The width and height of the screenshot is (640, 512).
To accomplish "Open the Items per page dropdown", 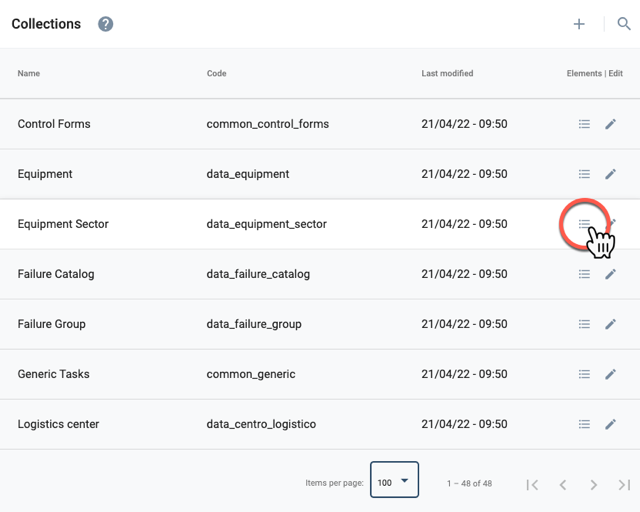I will tap(394, 480).
